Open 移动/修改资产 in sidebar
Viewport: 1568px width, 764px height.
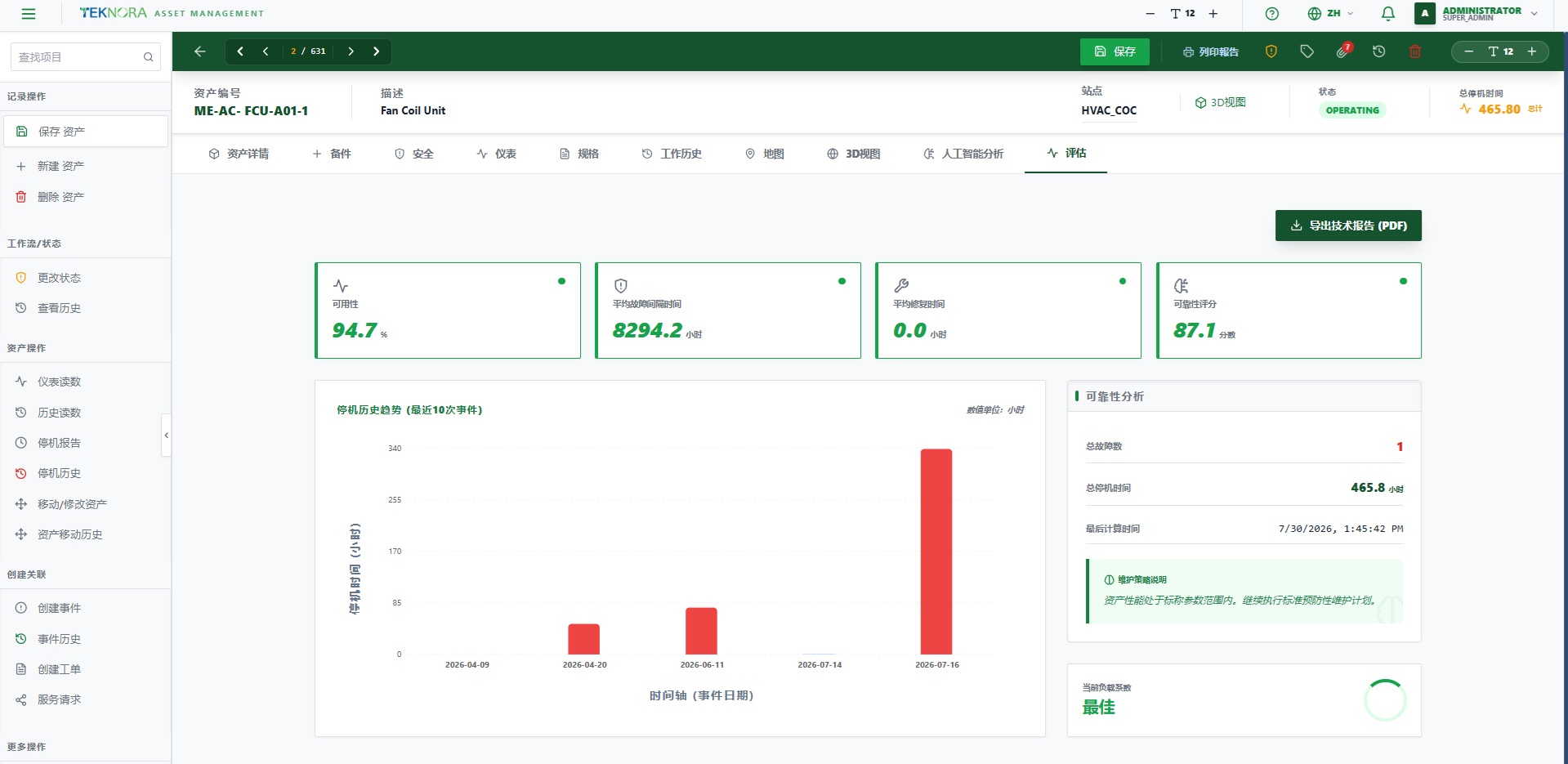point(85,504)
